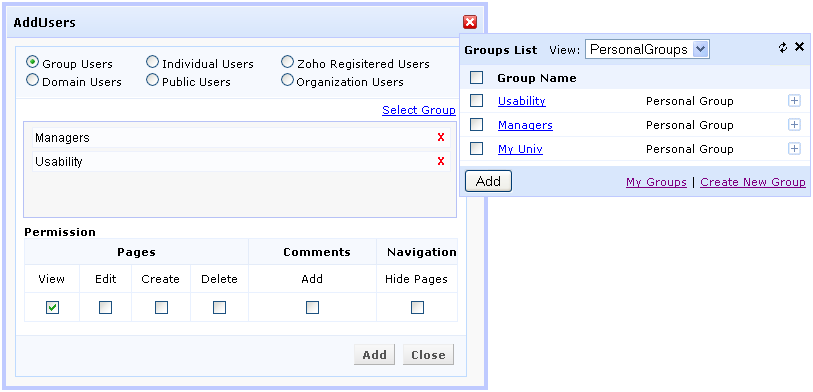Select Public Users radio button

tap(152, 80)
